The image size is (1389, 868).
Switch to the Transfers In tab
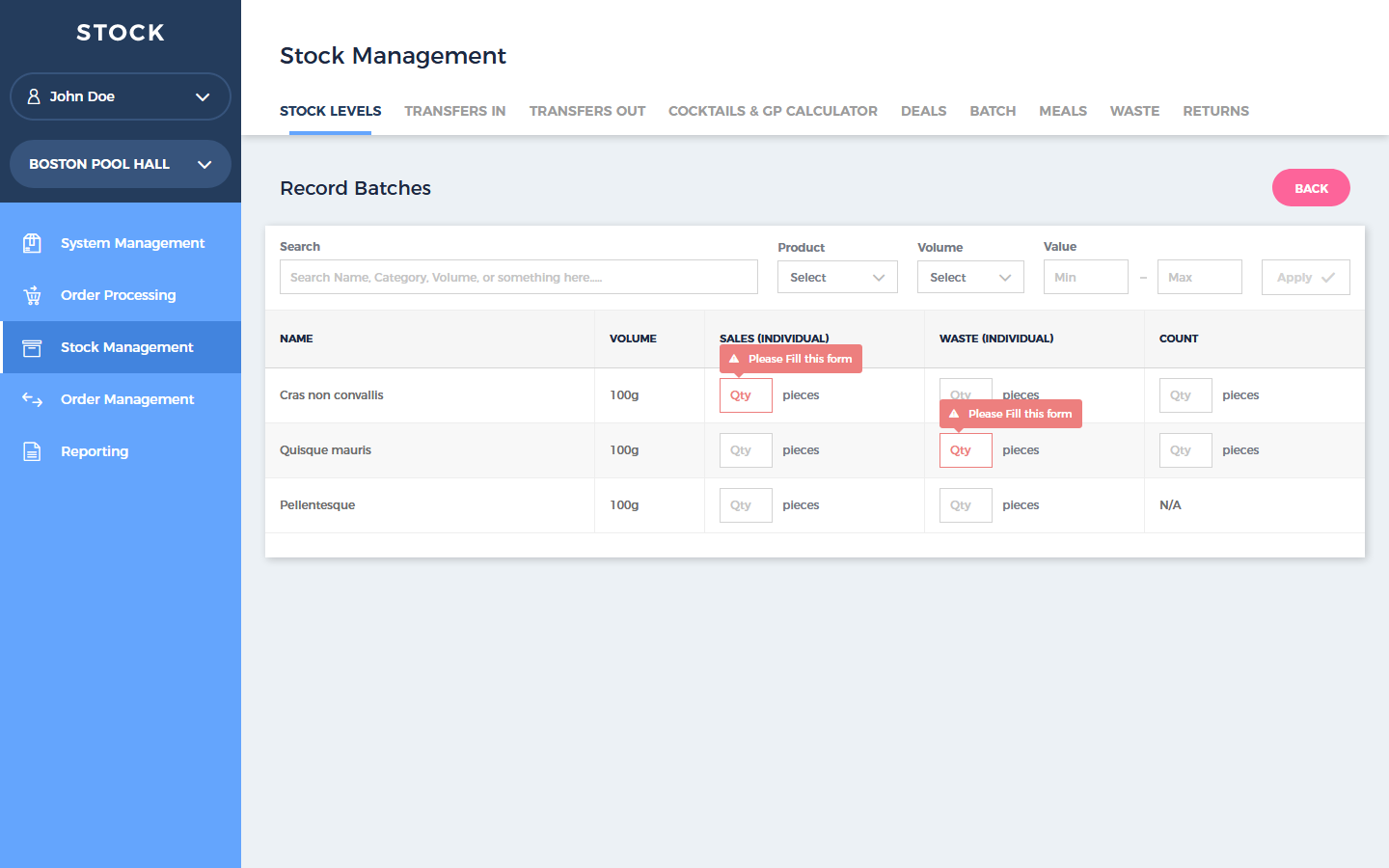[454, 111]
